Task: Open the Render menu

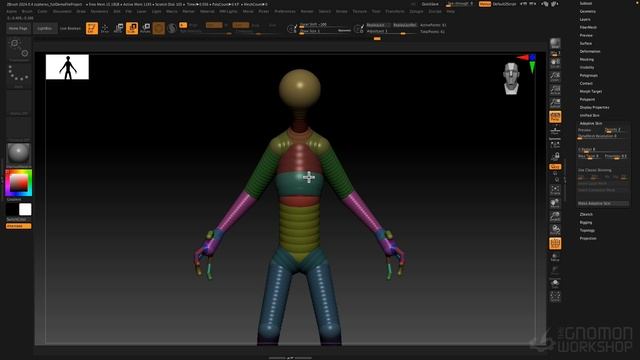Action: [307, 11]
